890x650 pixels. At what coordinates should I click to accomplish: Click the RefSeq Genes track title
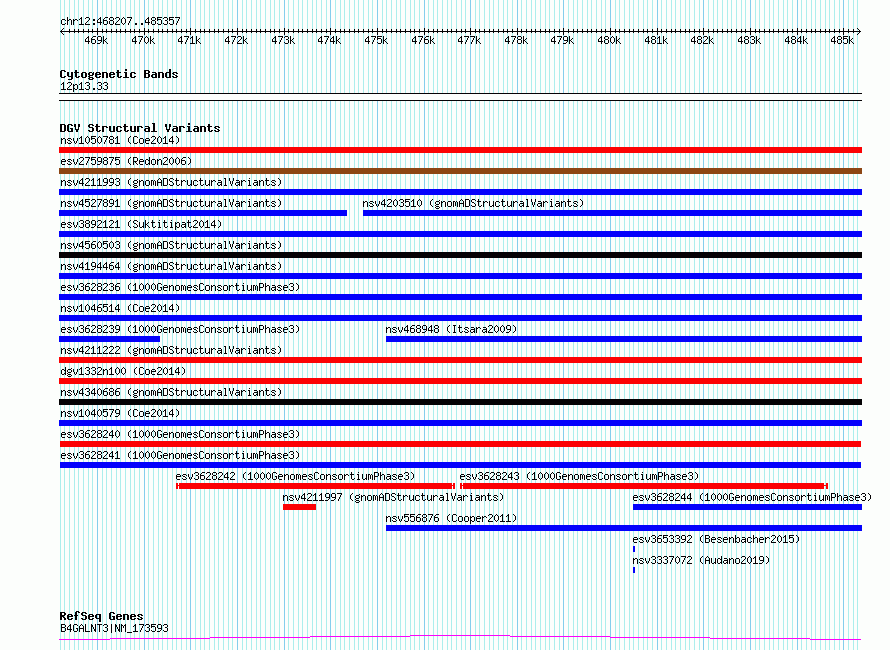coord(101,616)
